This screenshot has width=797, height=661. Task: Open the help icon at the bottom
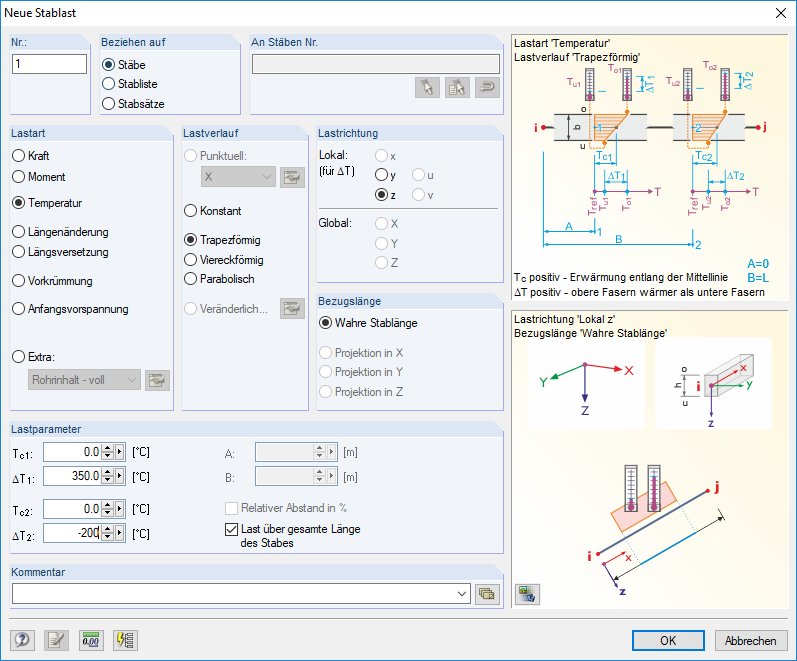pyautogui.click(x=22, y=640)
